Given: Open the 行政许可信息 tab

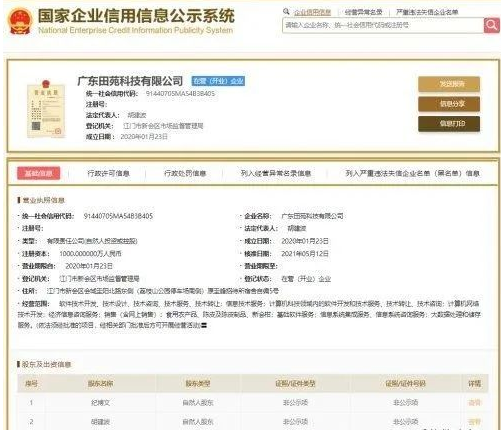Looking at the screenshot, I should [x=108, y=173].
